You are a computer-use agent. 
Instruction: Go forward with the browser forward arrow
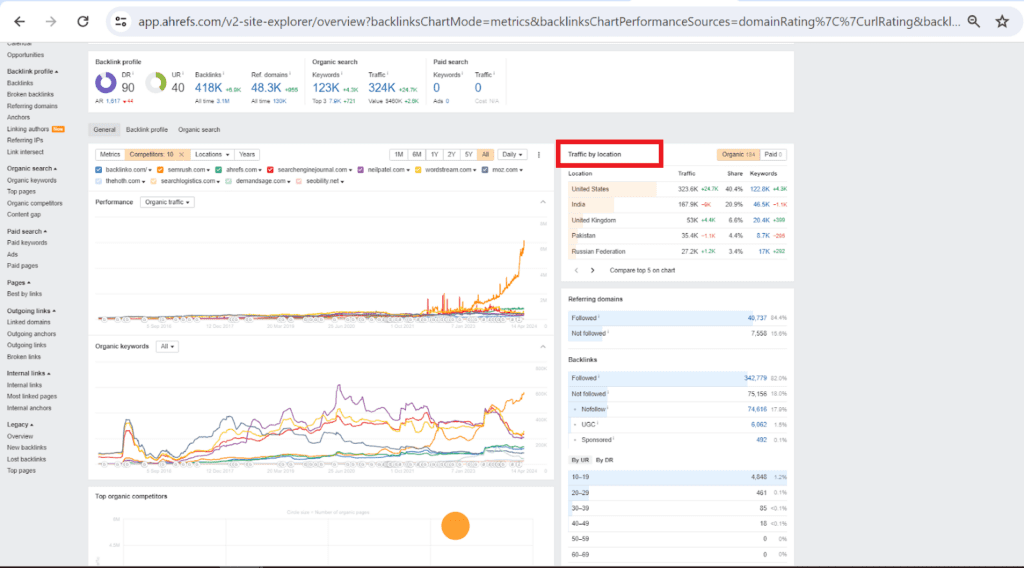coord(51,22)
